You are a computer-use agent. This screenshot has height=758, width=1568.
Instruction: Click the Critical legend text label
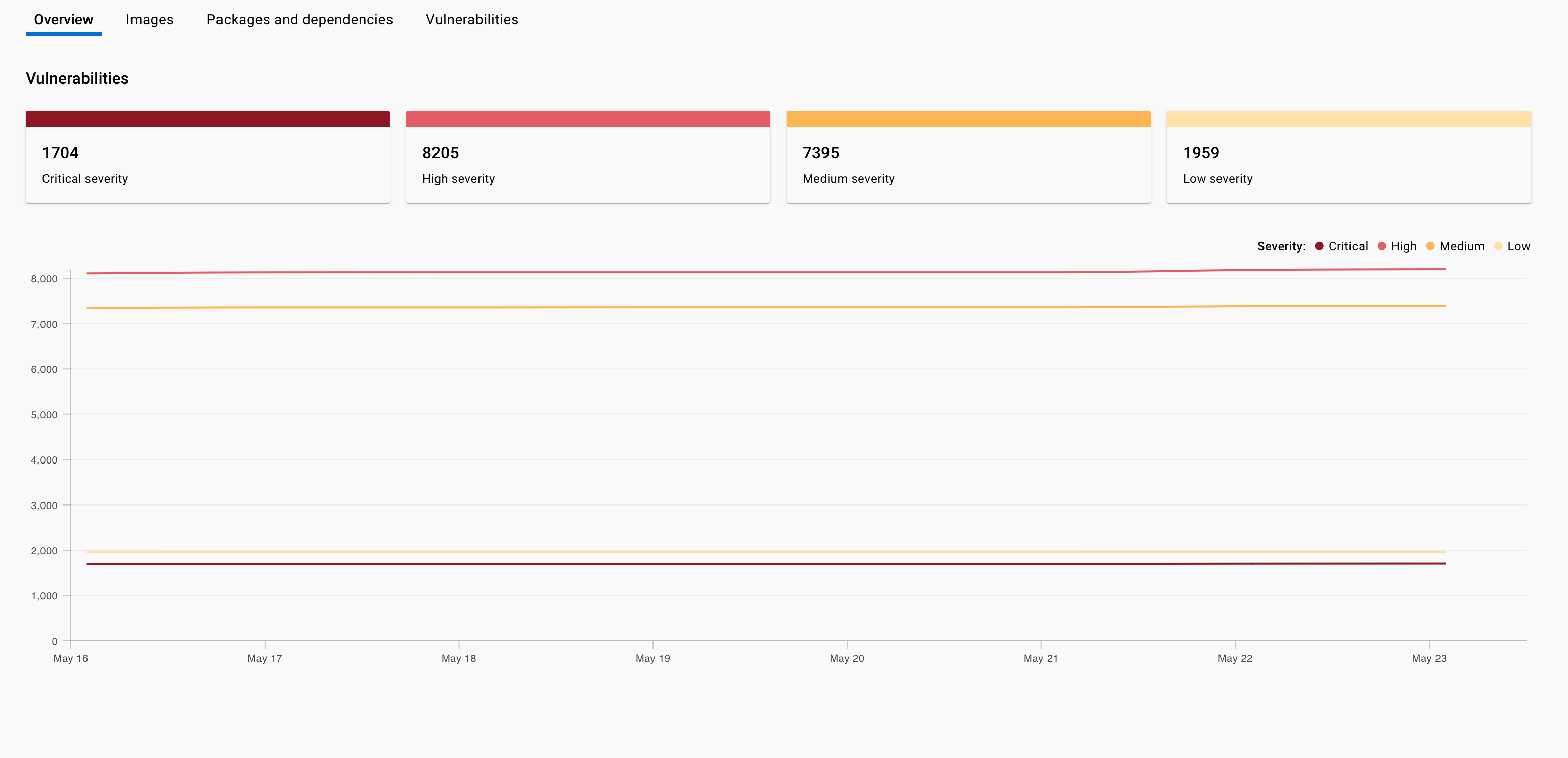1347,246
